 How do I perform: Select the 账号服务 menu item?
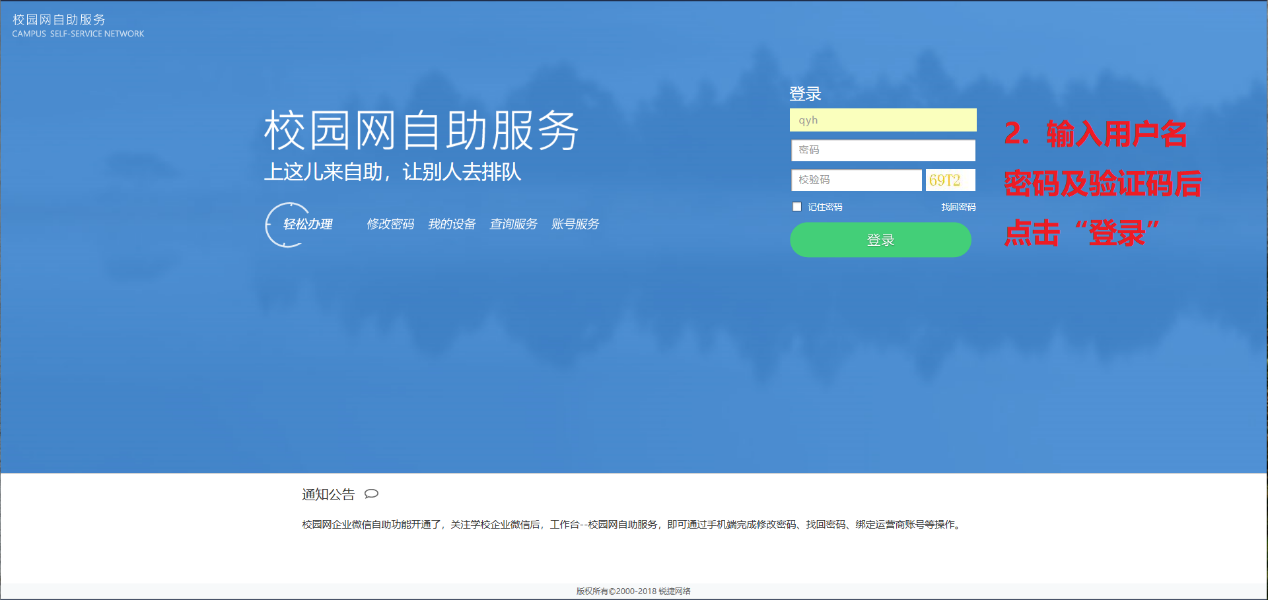(x=575, y=224)
